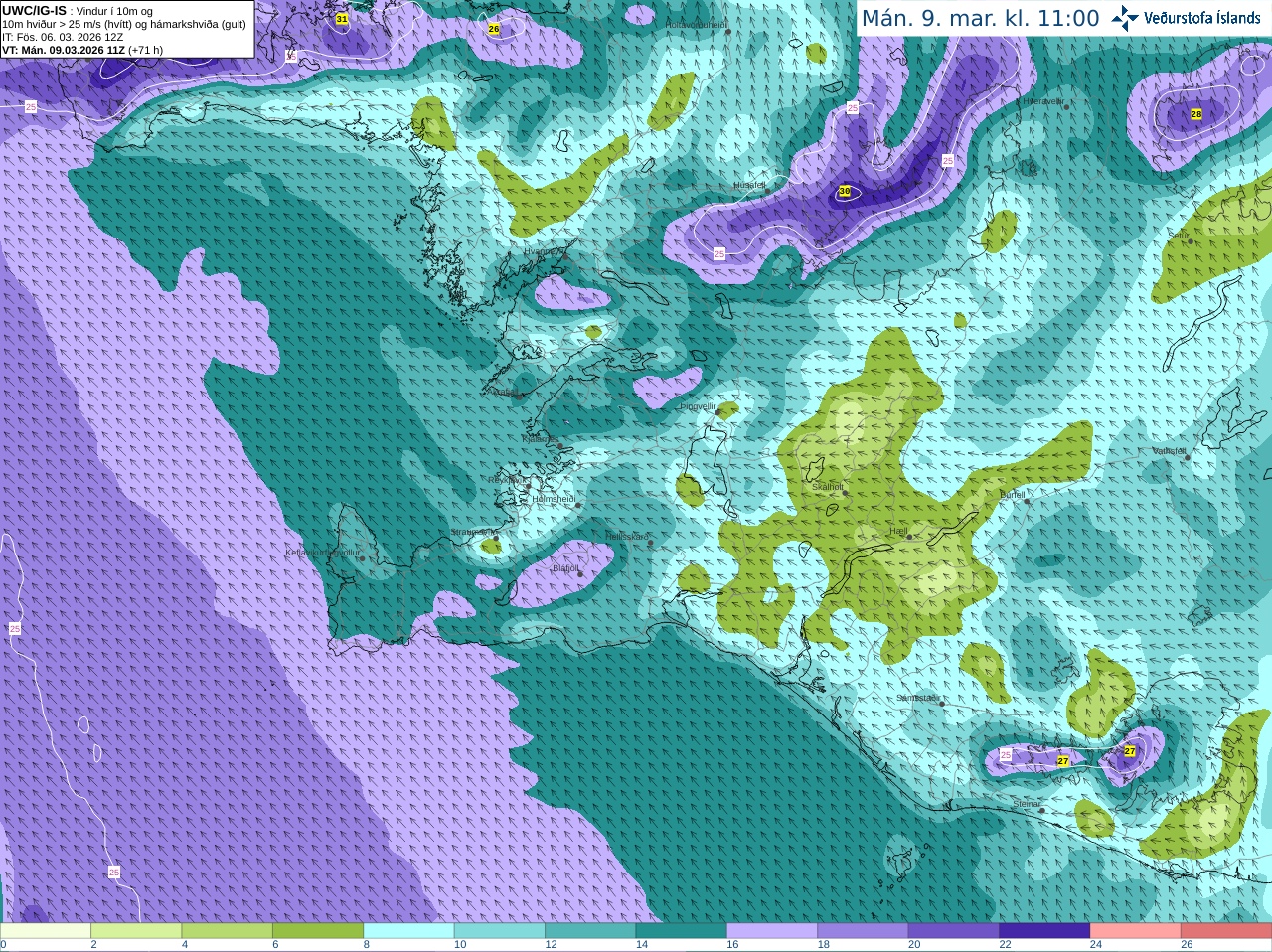Click the pale cyan 8–10 m/s legend swatch

(408, 931)
